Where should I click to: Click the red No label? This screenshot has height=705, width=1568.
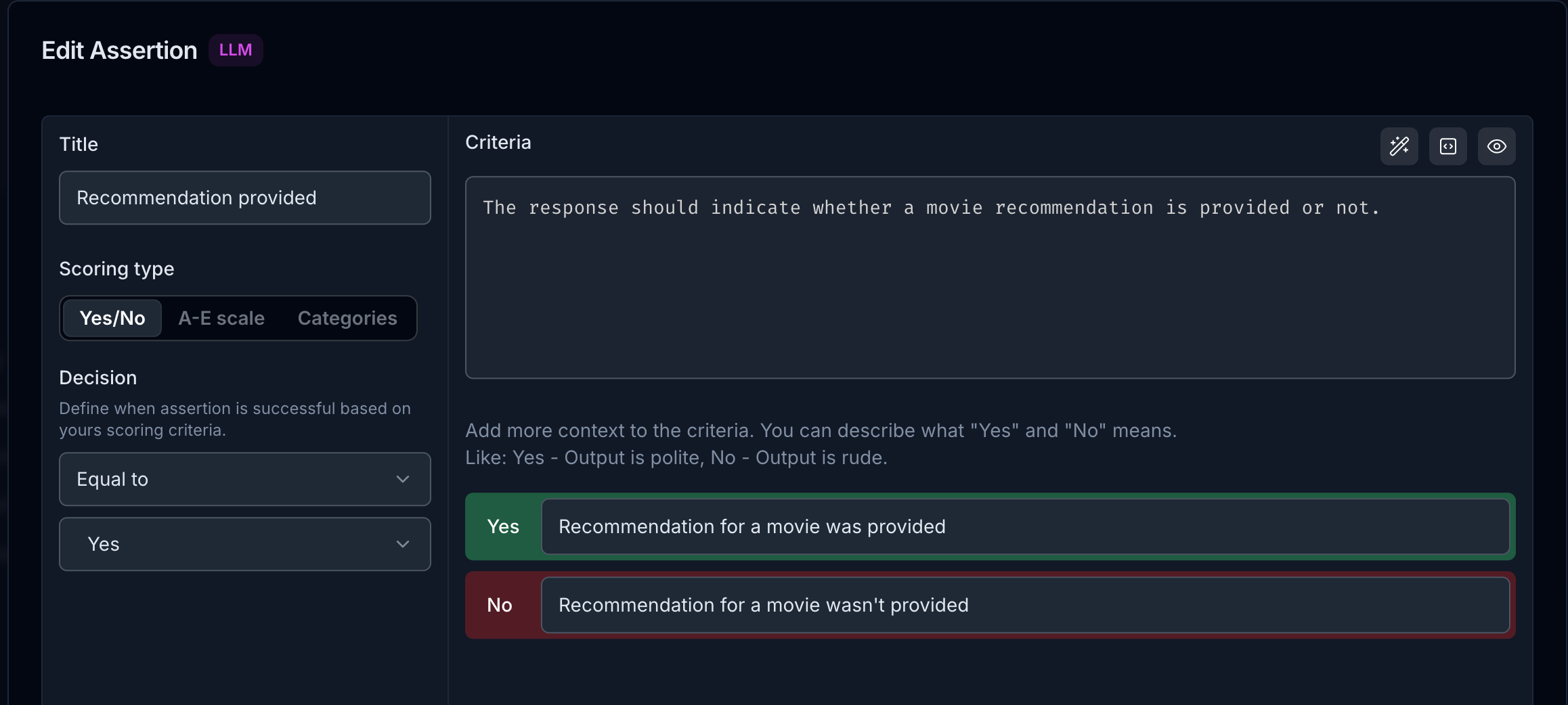point(499,605)
